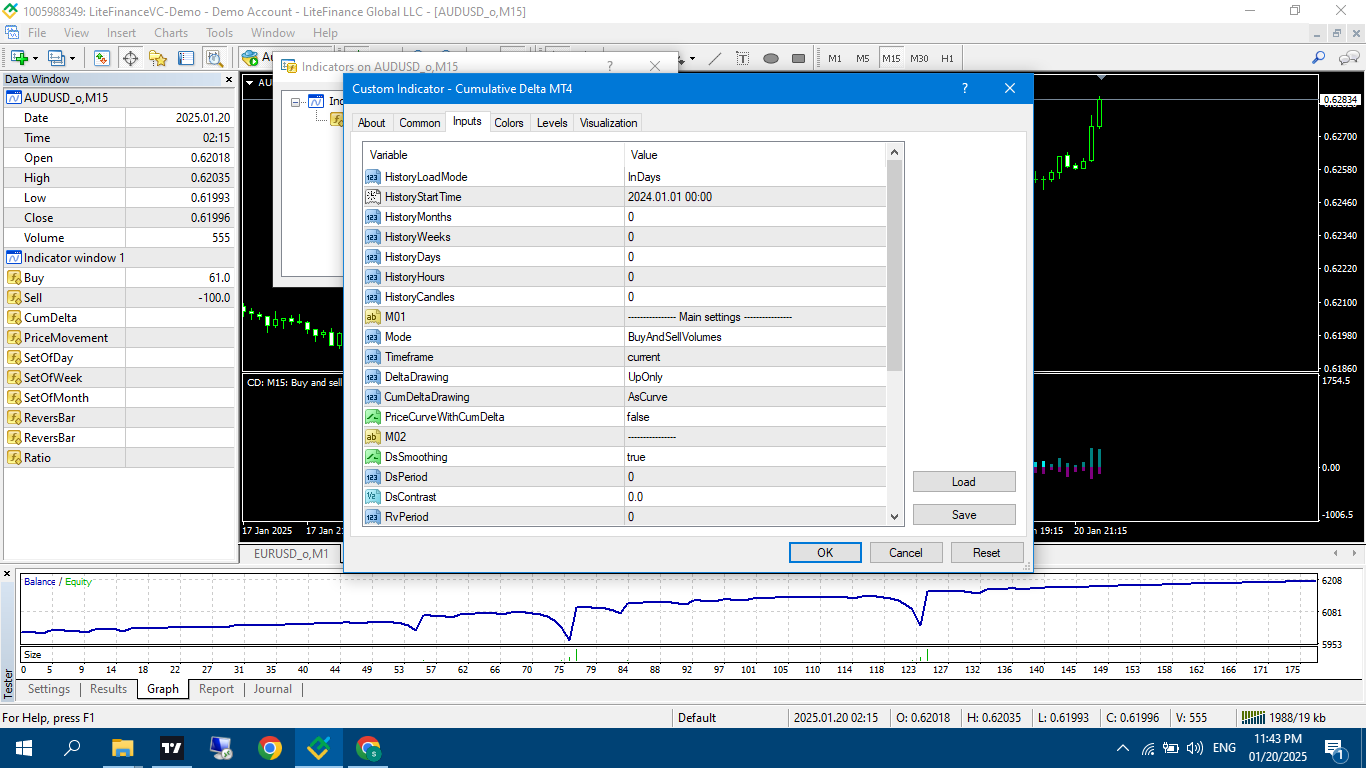Click the help question mark in Indicators on AUDUSD dialog
1366x768 pixels.
click(x=610, y=66)
